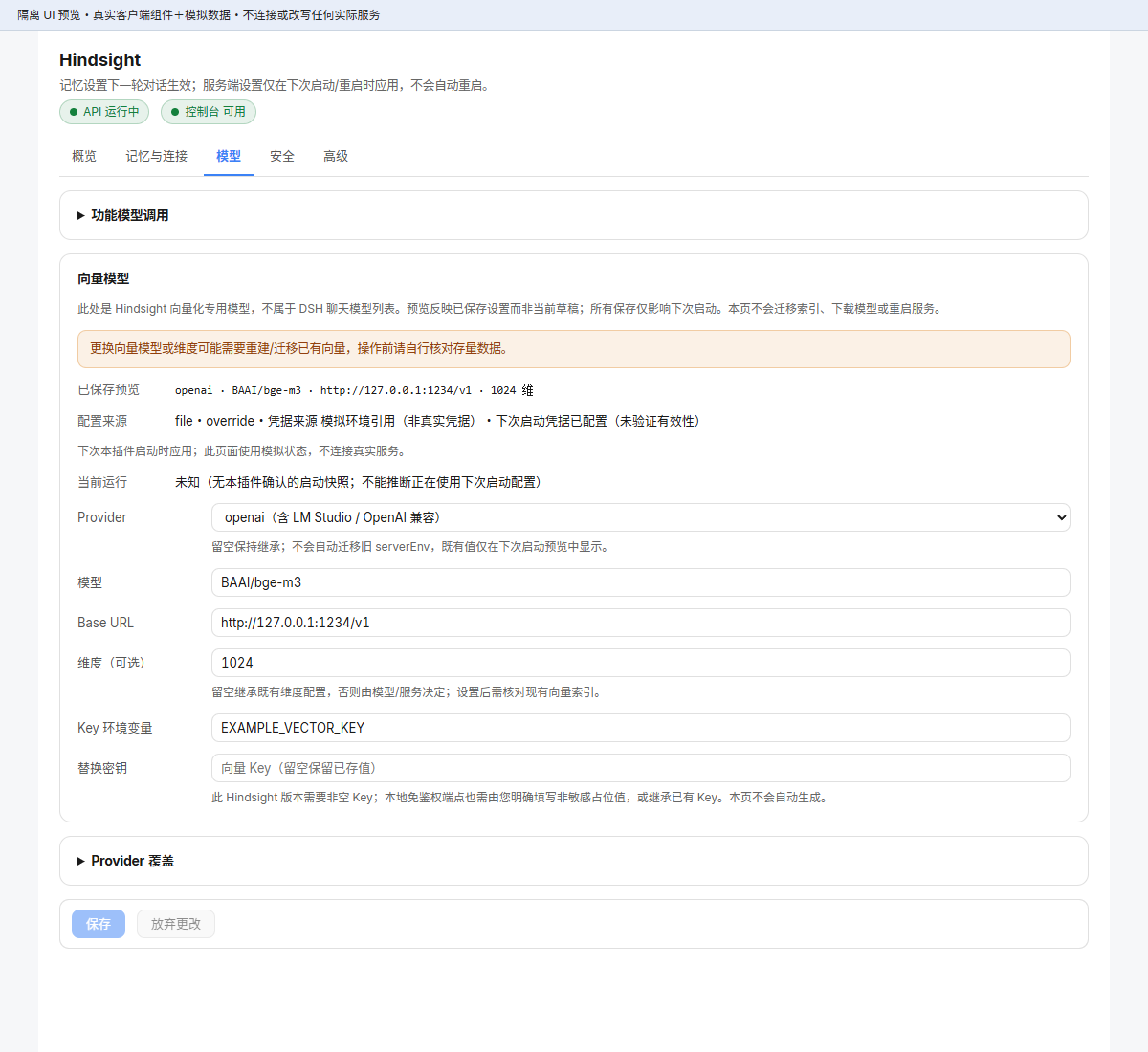1148x1052 pixels.
Task: Click the 下次本插件启动时应用 note
Action: (244, 451)
